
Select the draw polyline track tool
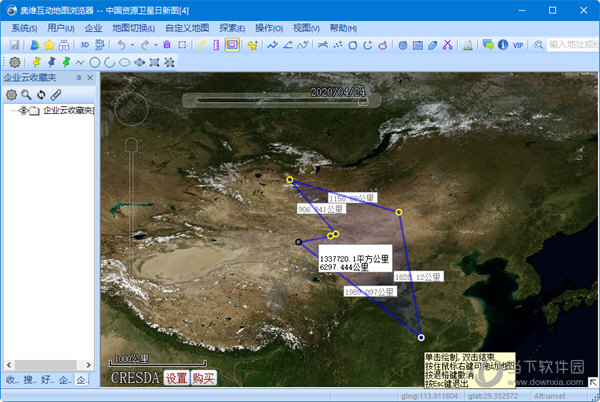tap(272, 45)
